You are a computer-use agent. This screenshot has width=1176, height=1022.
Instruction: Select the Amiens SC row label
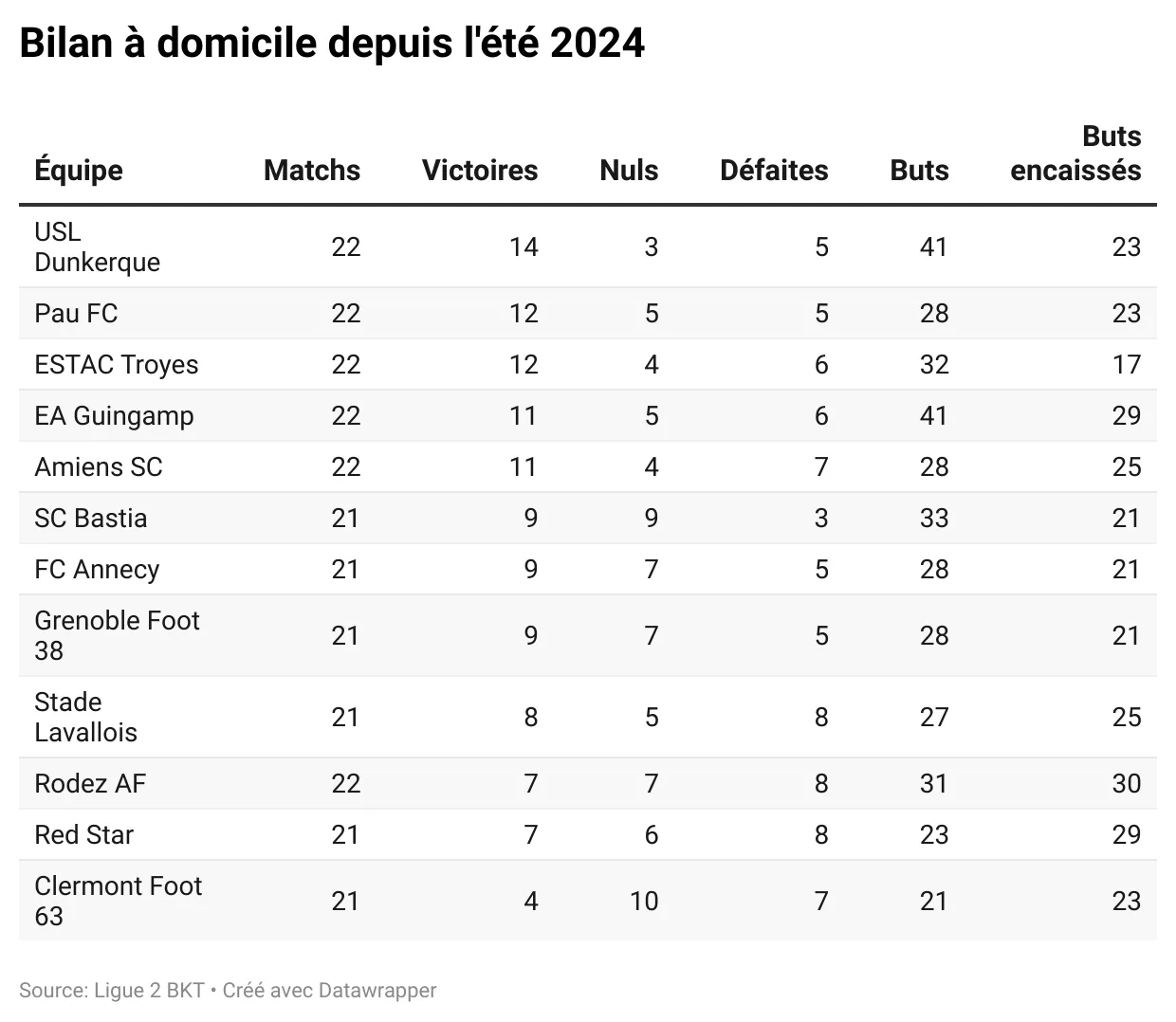pyautogui.click(x=99, y=467)
